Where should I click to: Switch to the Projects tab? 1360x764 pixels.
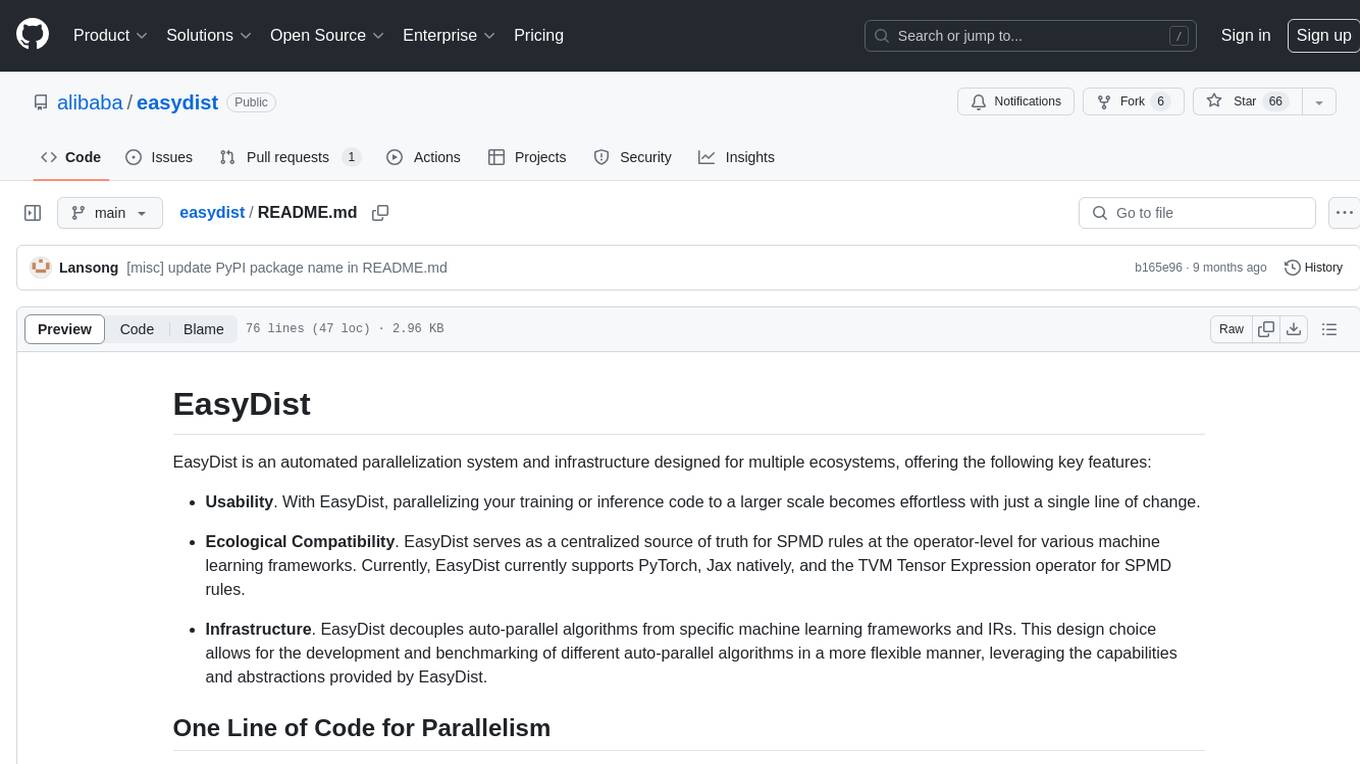[527, 157]
